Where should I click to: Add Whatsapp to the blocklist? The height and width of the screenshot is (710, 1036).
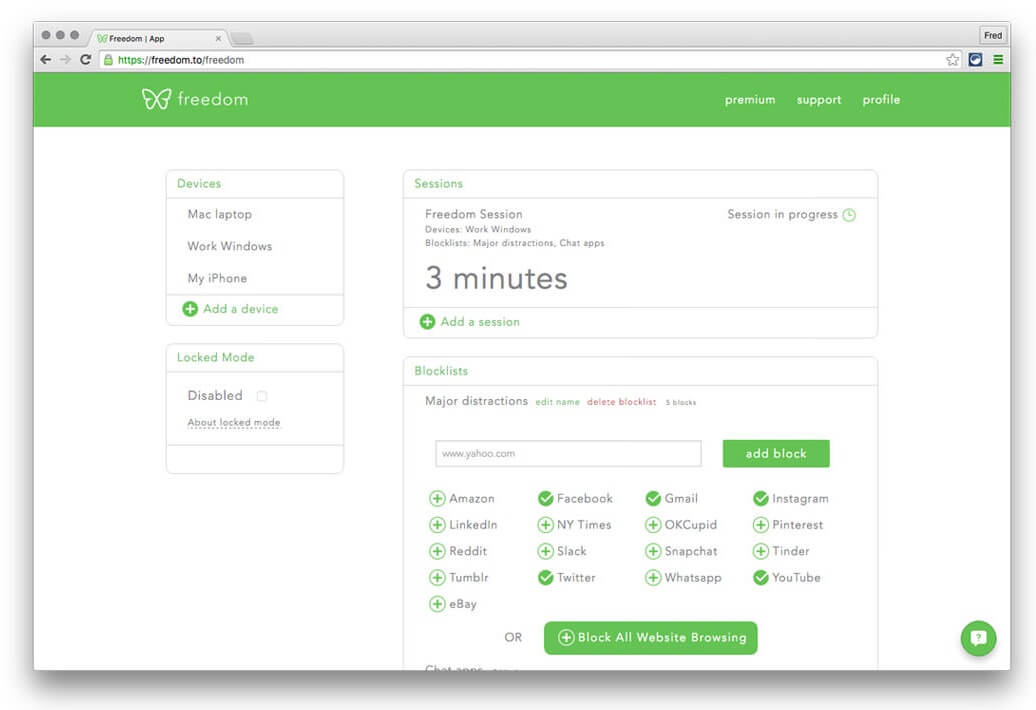click(653, 577)
